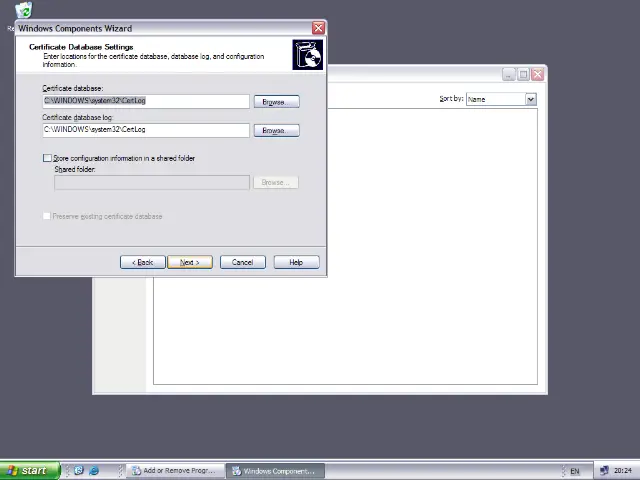Screen dimensions: 640x480
Task: Click the EN language indicator
Action: (575, 471)
